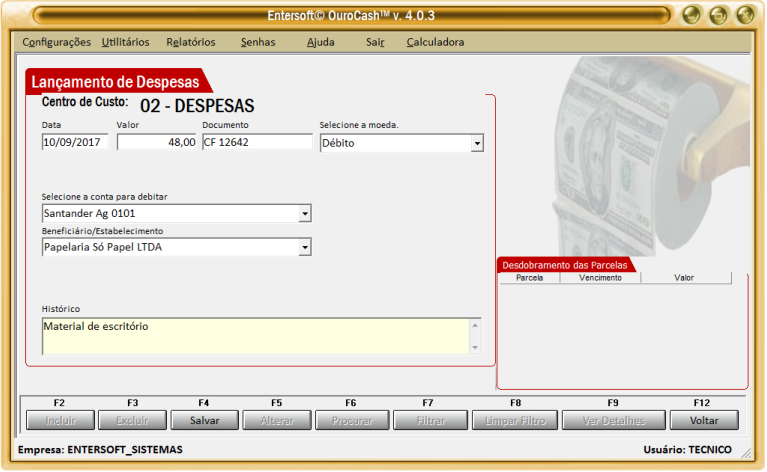The image size is (767, 472).
Task: Click the Vencimento column header
Action: tap(600, 278)
